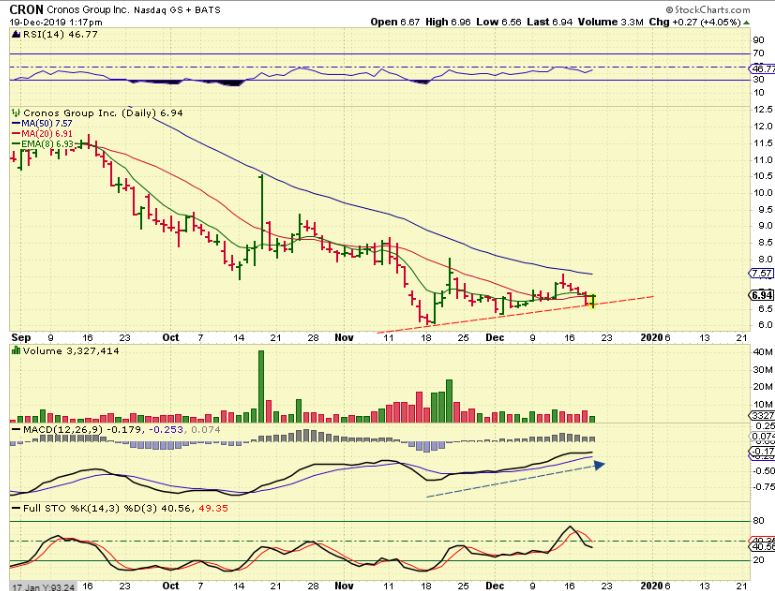Click the Low 6.56 value
Screen dimensions: 775x591
pos(499,22)
